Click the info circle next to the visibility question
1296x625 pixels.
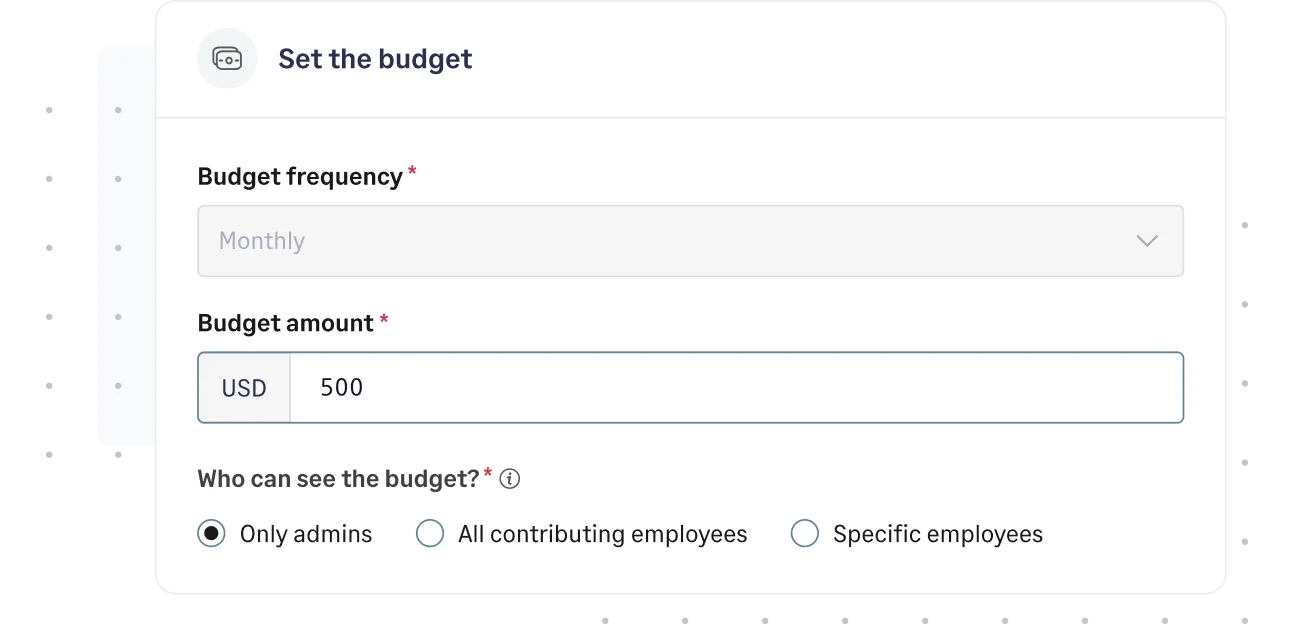510,479
